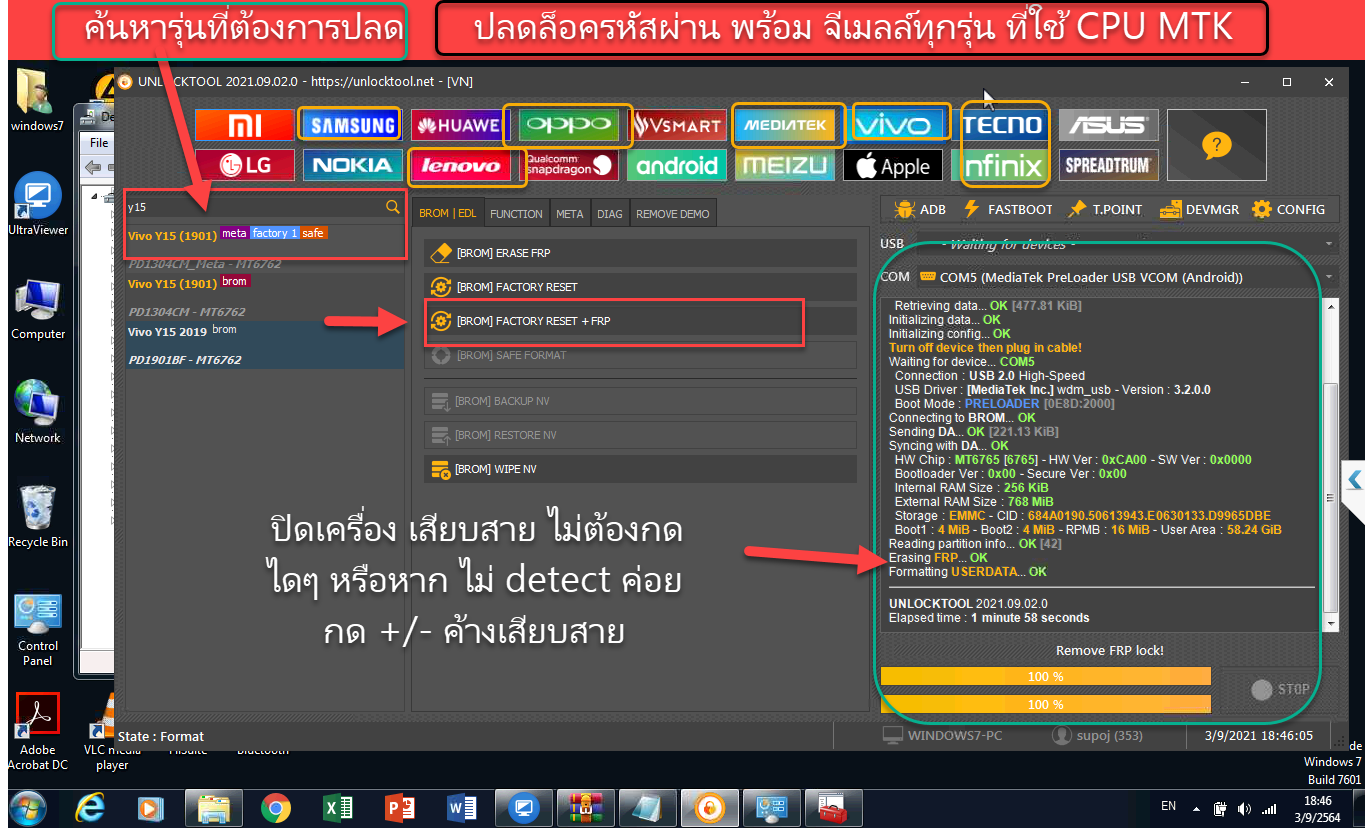Select the Xiaomi MI brand logo
This screenshot has width=1365, height=828.
coord(245,125)
